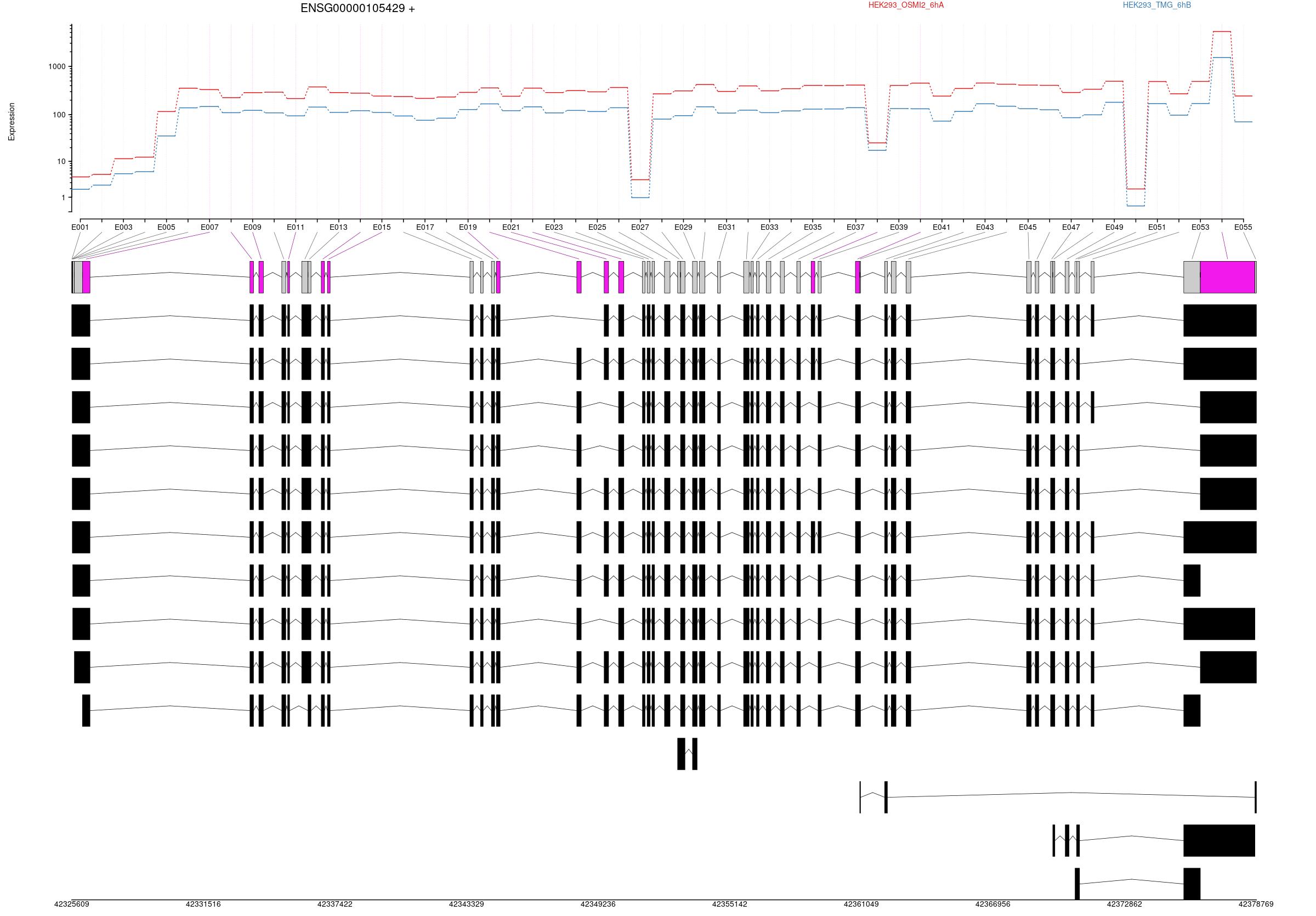1316x916 pixels.
Task: Click the exon label E055
Action: coord(1243,227)
